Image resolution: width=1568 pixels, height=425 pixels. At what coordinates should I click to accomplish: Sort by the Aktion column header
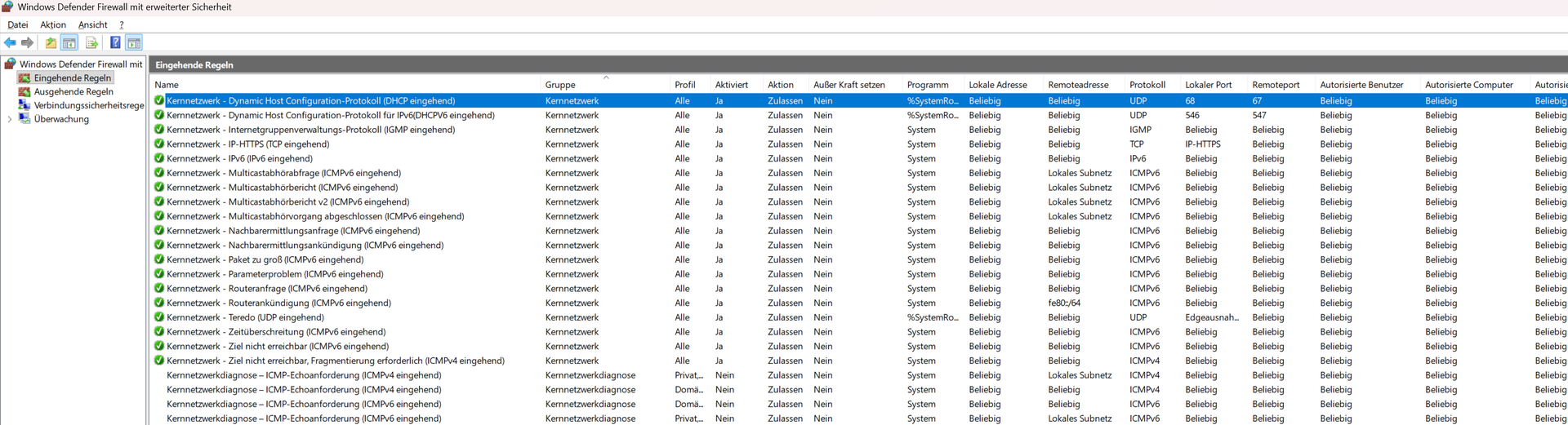click(781, 85)
